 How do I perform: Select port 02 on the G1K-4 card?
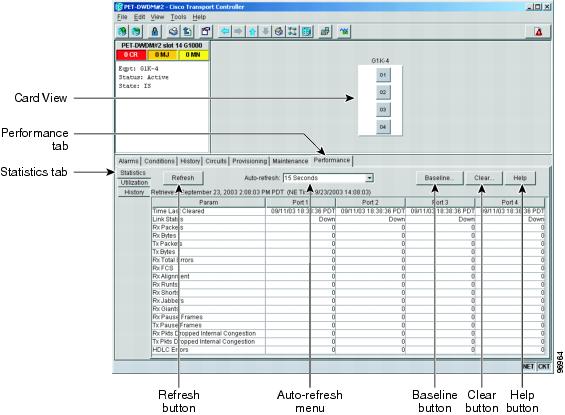(383, 92)
